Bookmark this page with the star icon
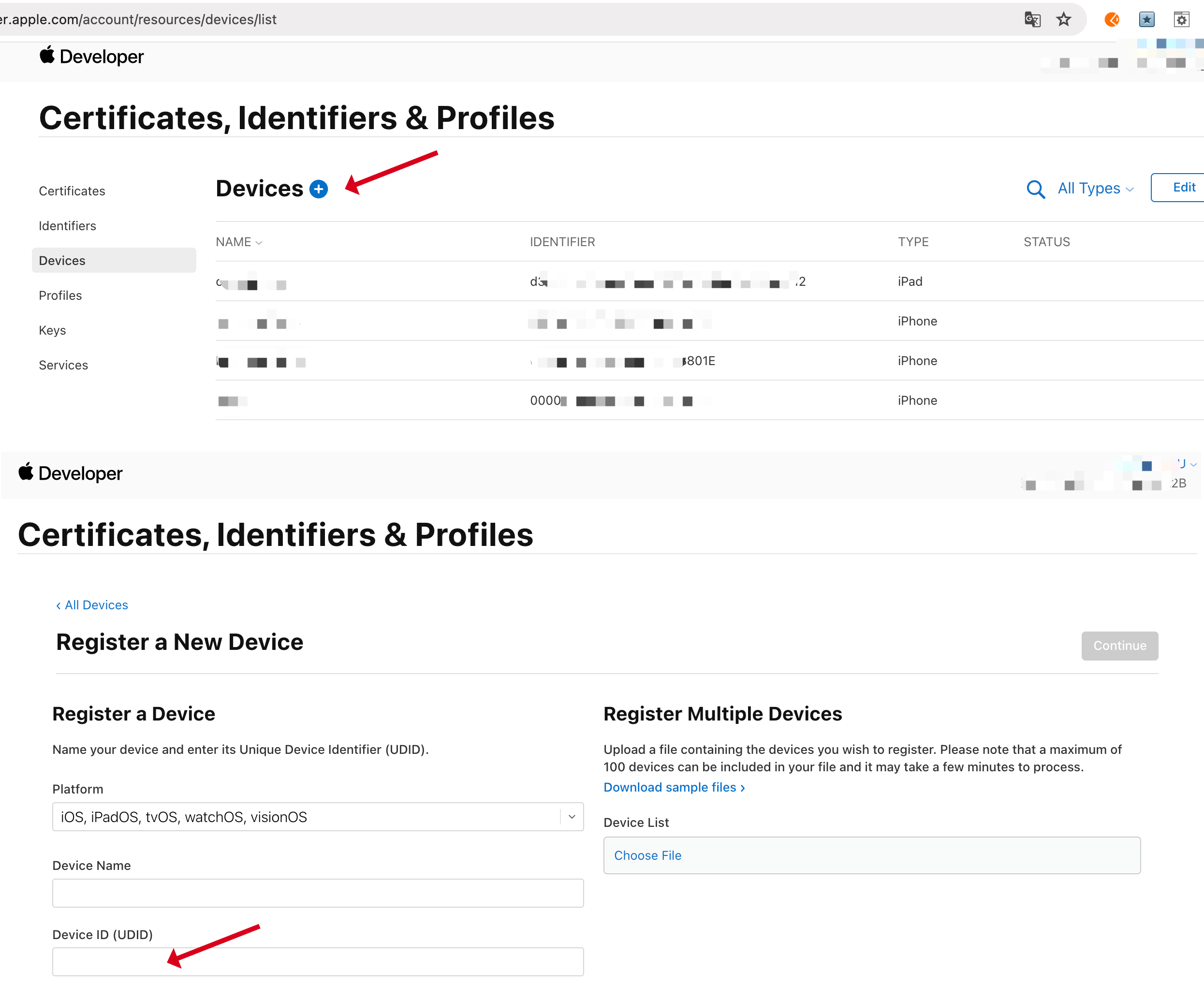 pos(1064,19)
